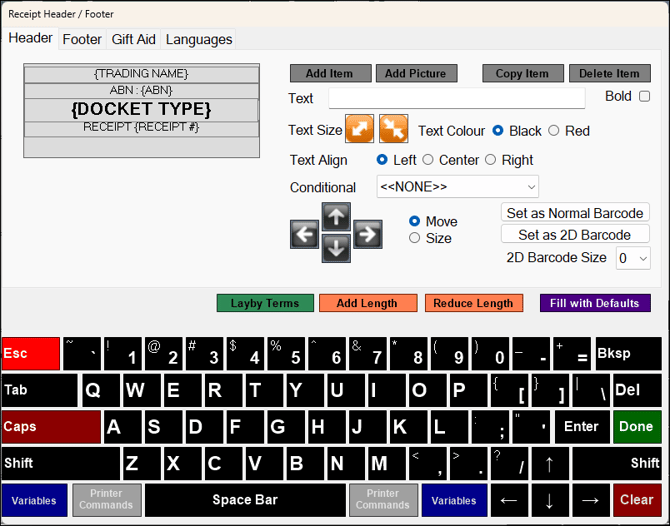
Task: Click into the Text input field
Action: click(457, 98)
